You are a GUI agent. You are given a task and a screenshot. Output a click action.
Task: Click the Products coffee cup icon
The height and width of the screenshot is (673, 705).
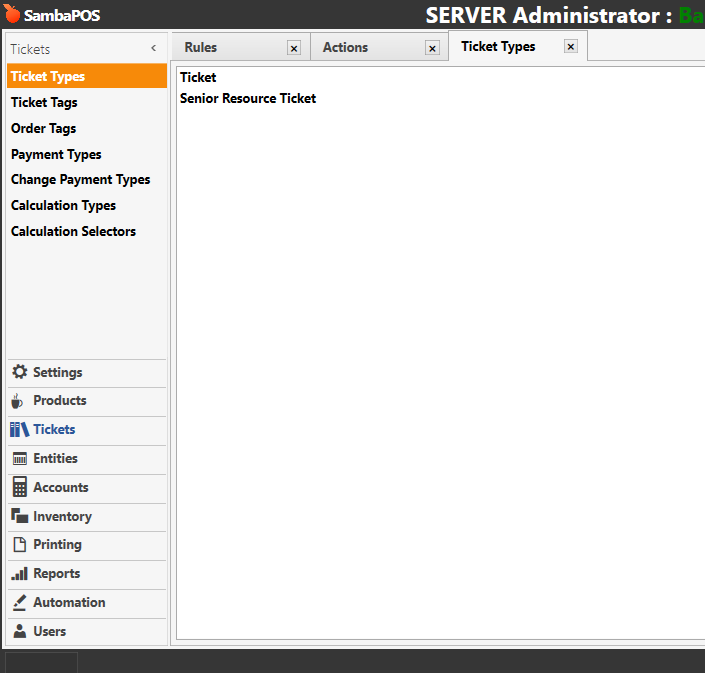pos(17,401)
